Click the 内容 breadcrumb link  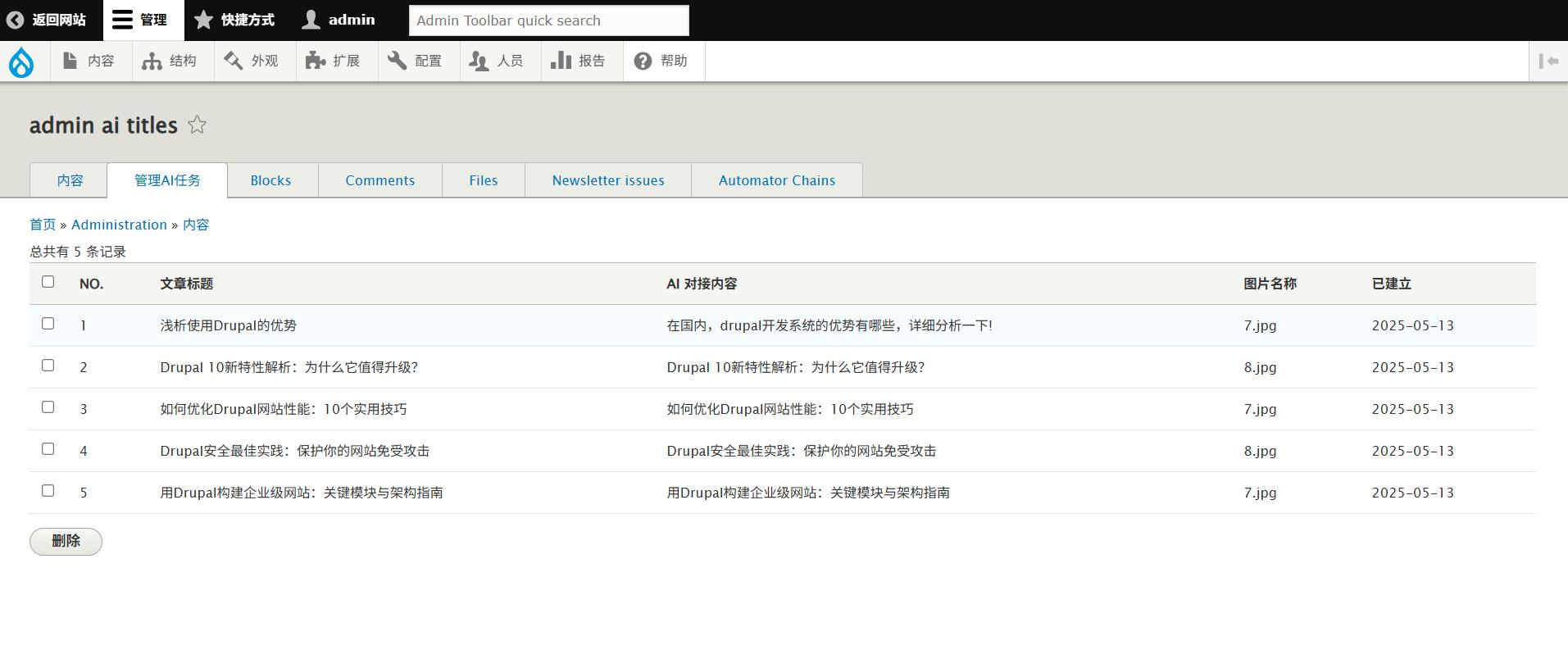(196, 225)
